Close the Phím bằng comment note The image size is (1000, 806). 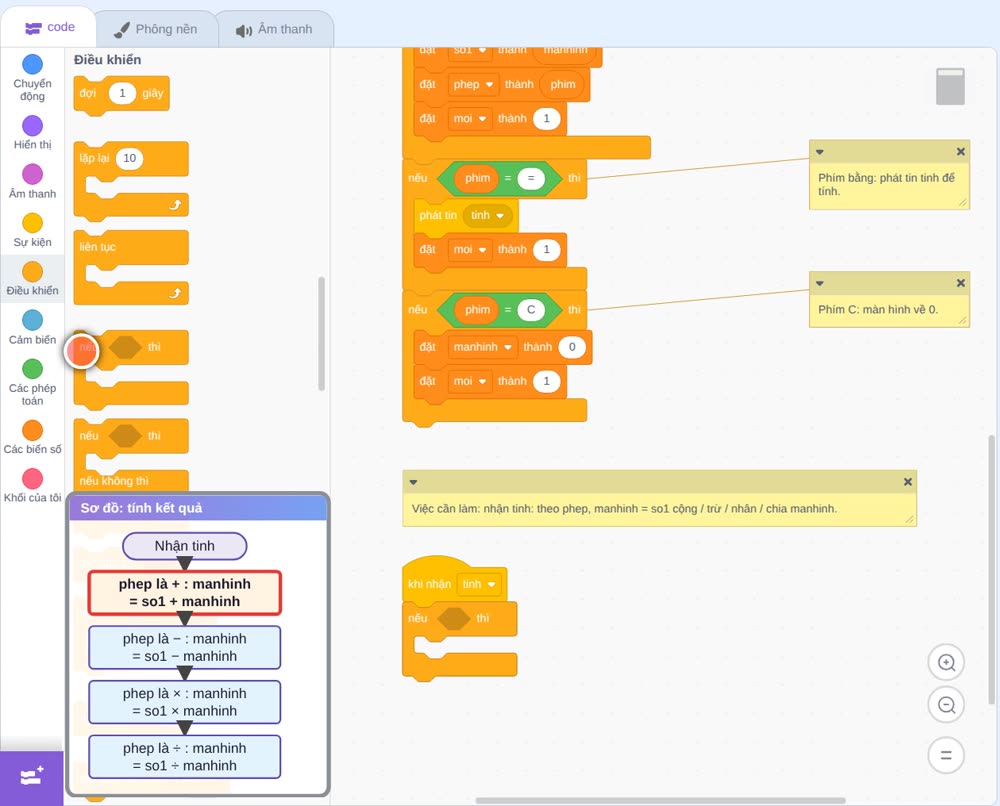(960, 151)
